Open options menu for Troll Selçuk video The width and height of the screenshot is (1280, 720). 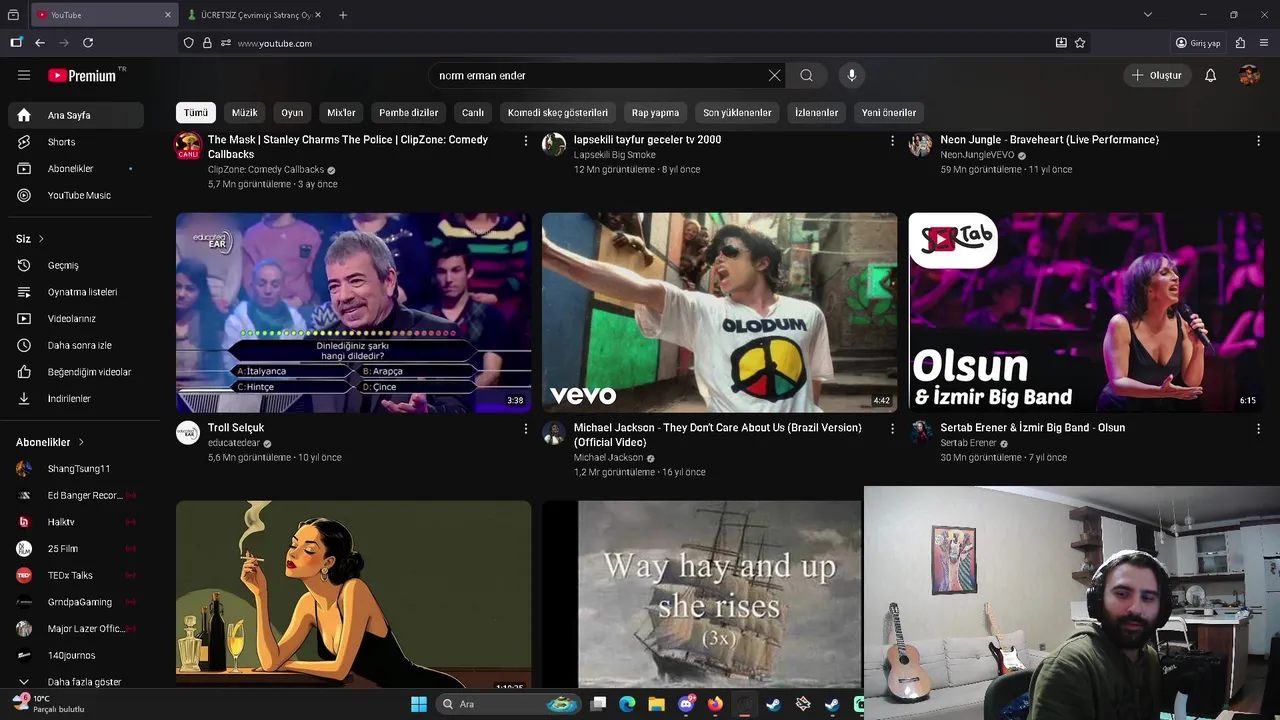coord(526,429)
